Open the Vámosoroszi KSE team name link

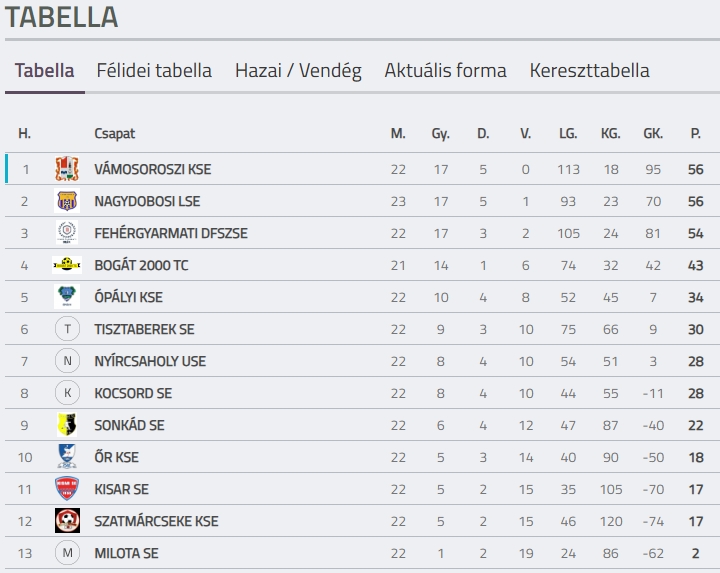153,169
